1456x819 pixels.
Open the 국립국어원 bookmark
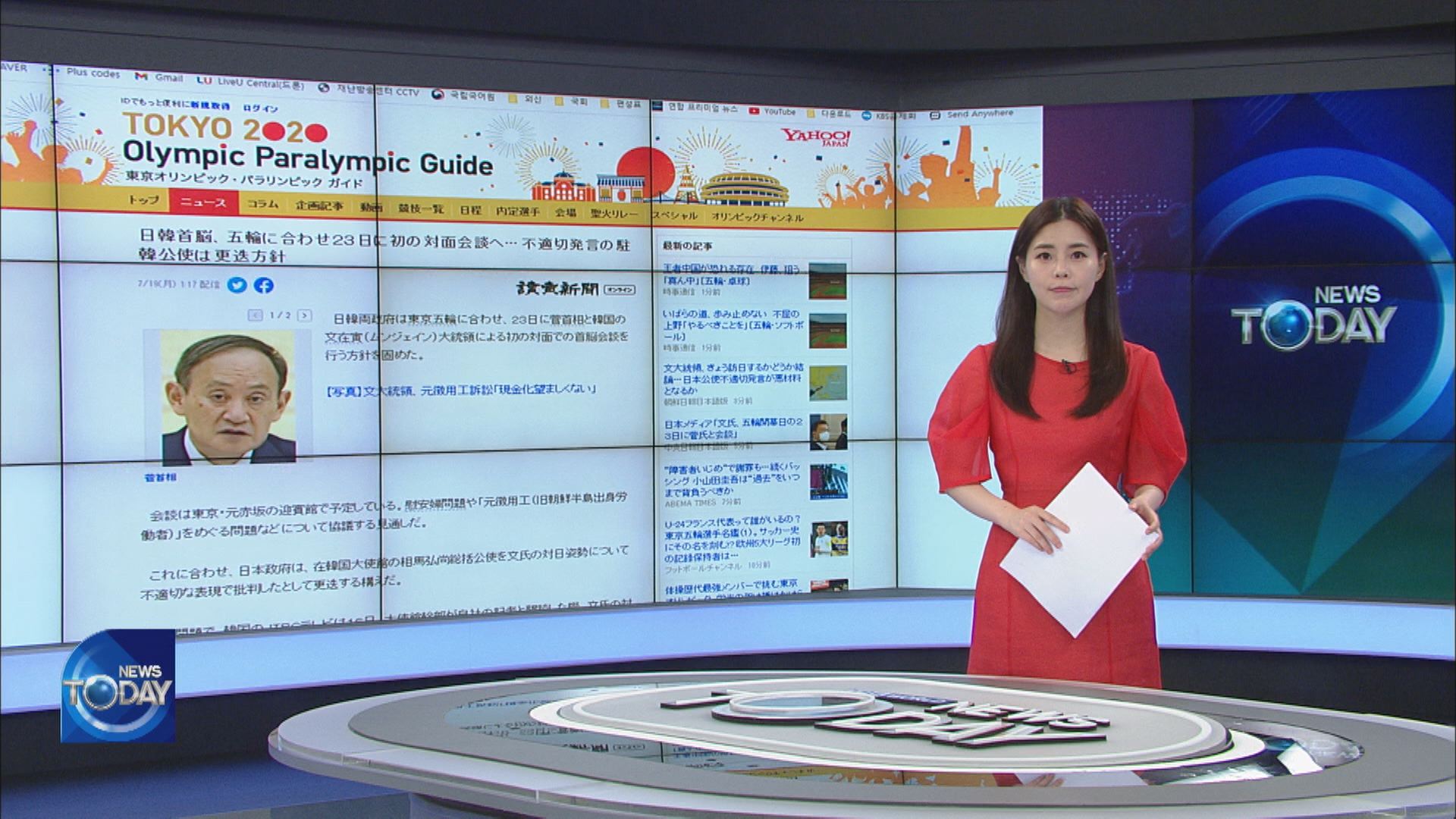click(464, 96)
